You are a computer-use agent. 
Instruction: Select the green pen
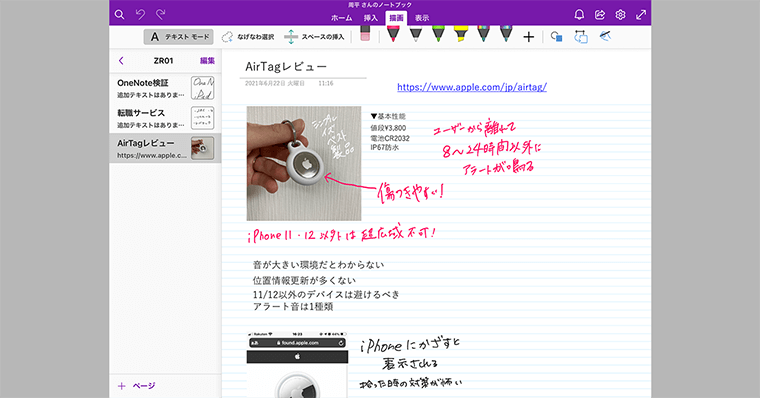(x=438, y=34)
